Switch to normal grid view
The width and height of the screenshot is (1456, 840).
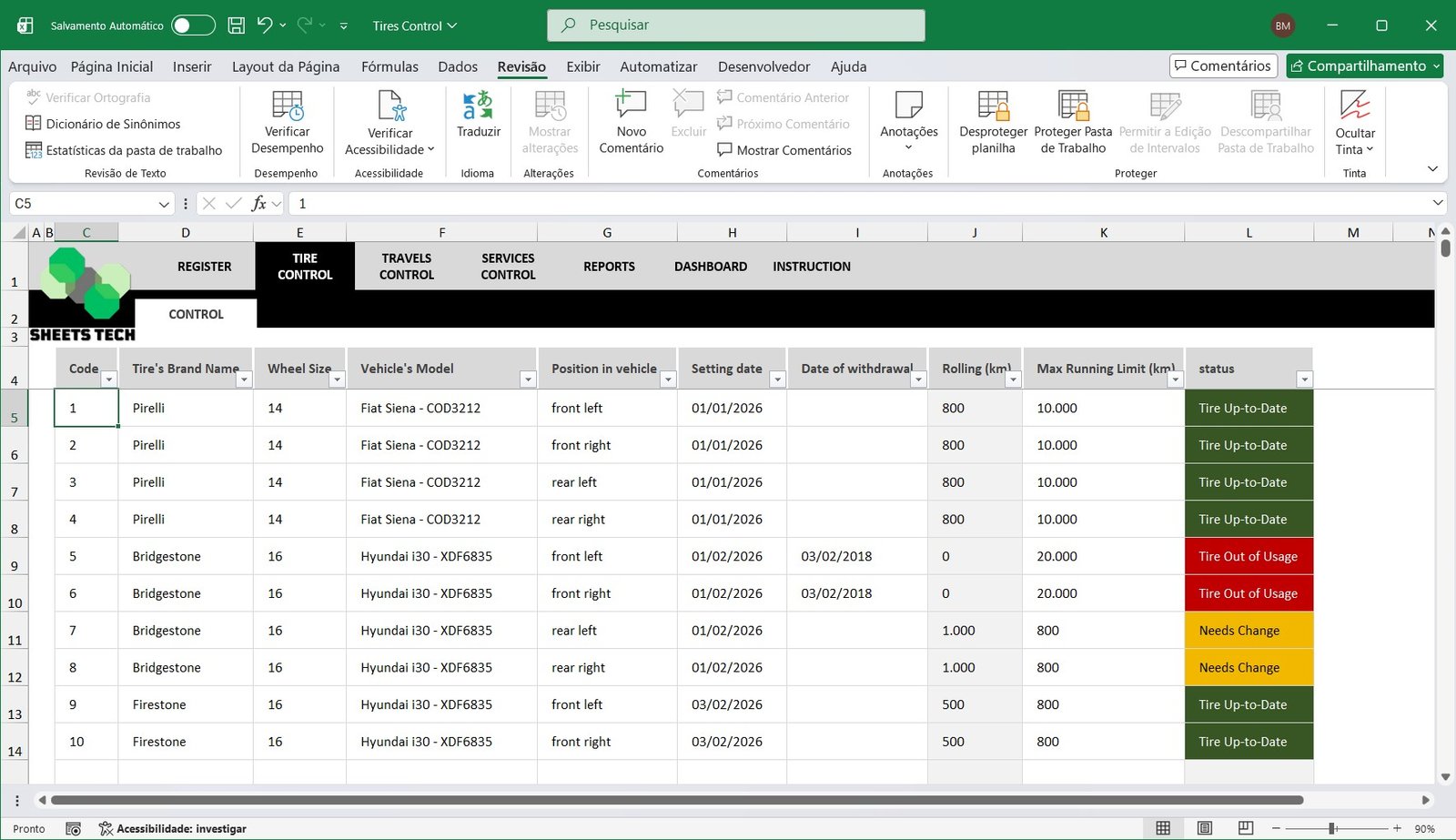tap(1163, 828)
